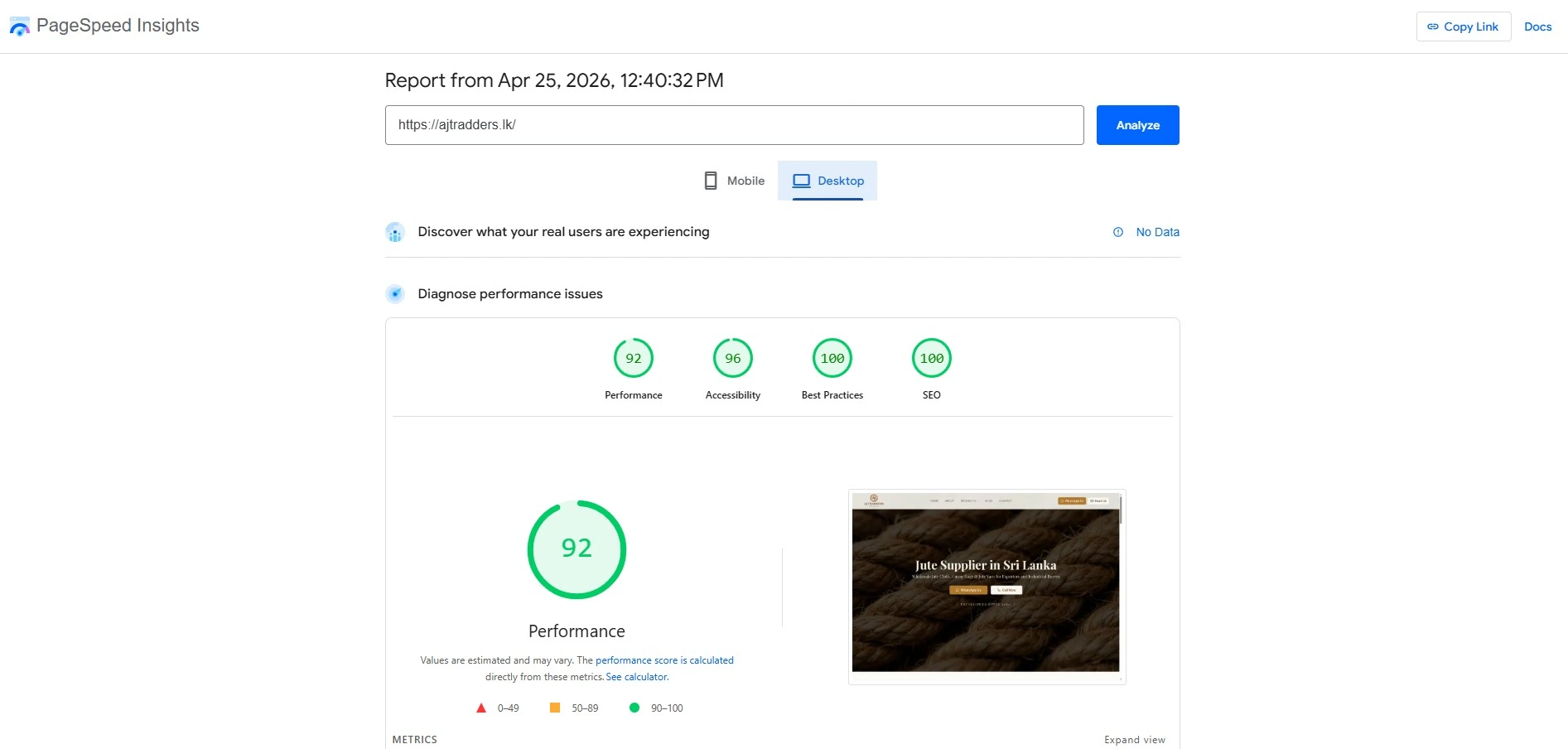Viewport: 1568px width, 749px height.
Task: Click the report date heading text
Action: [554, 80]
